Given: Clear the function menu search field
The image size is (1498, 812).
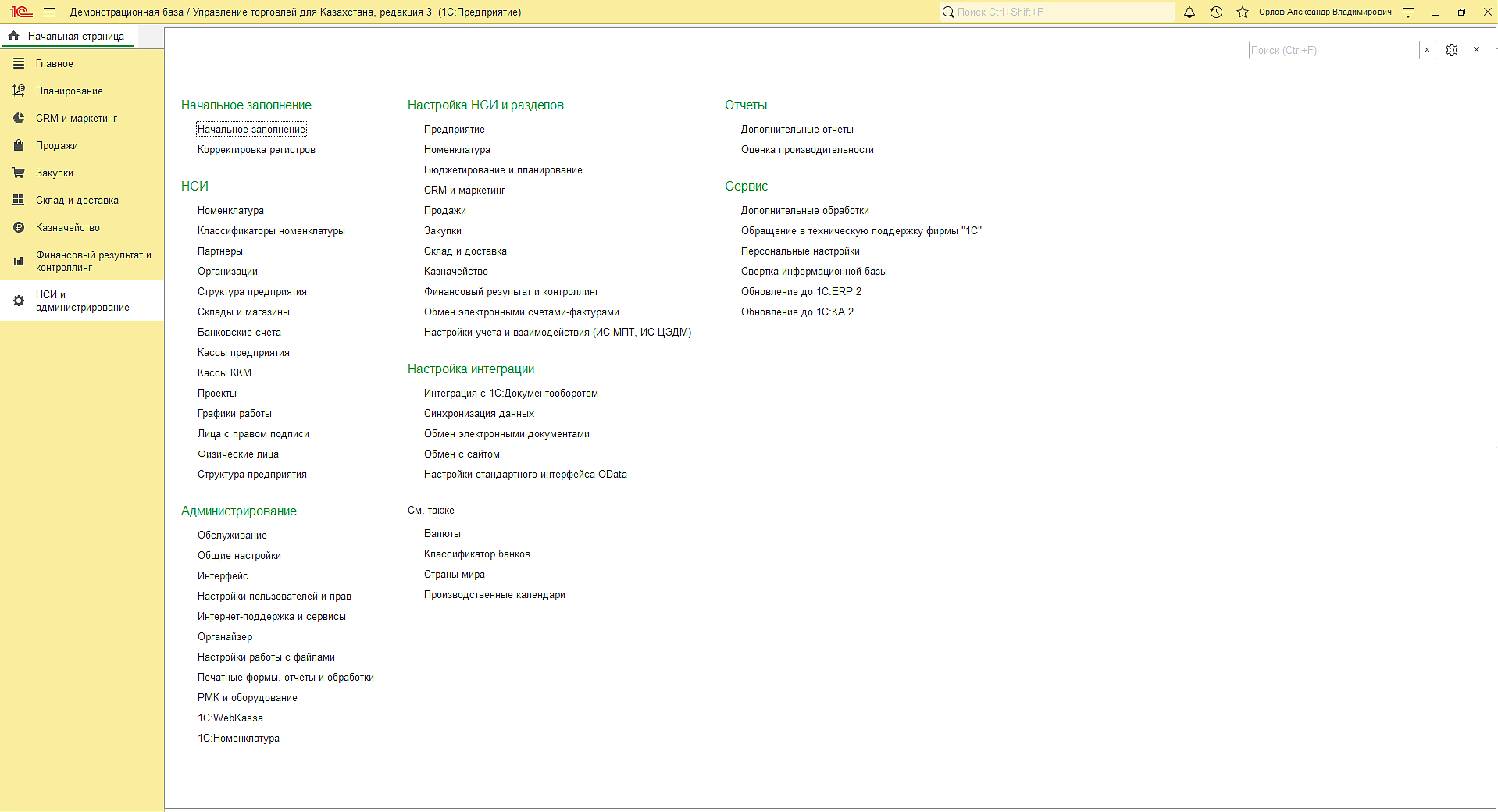Looking at the screenshot, I should point(1428,50).
